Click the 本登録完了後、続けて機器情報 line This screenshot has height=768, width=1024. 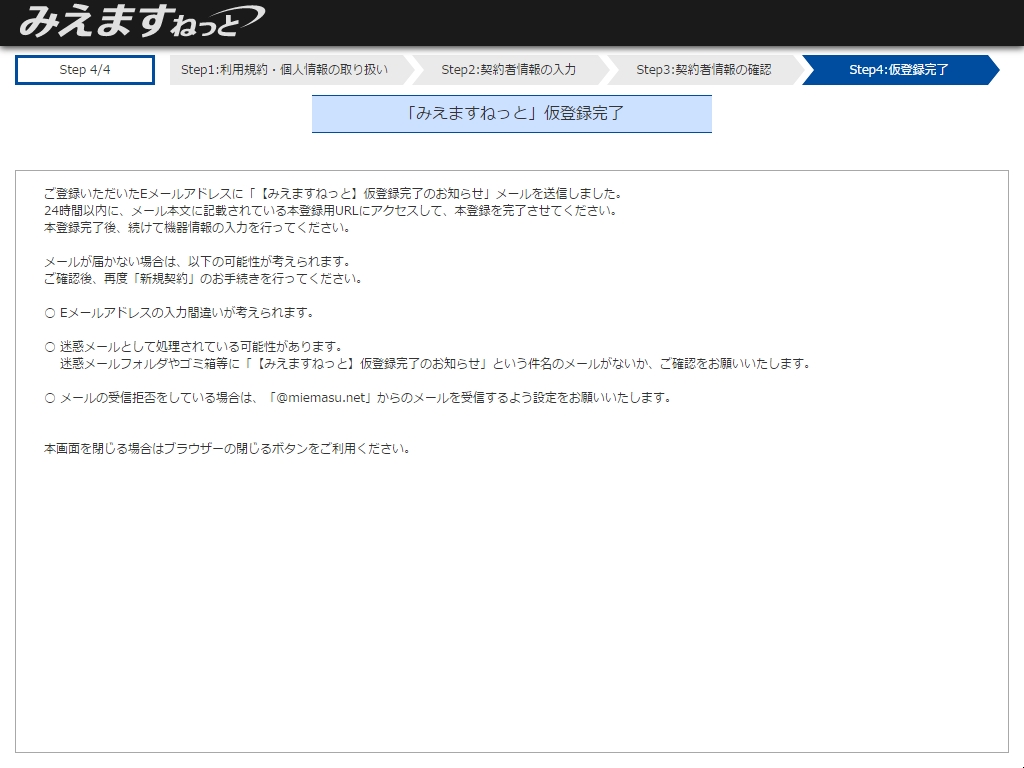pos(196,228)
